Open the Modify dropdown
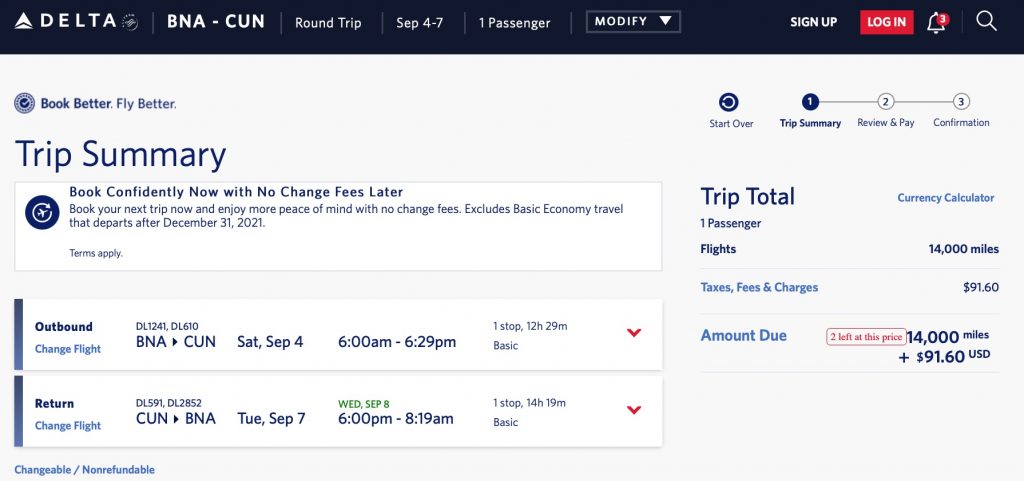 (633, 22)
